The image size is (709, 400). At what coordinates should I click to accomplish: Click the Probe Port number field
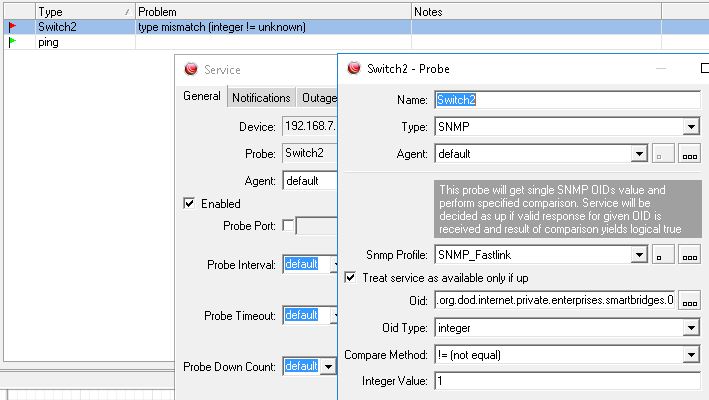317,225
